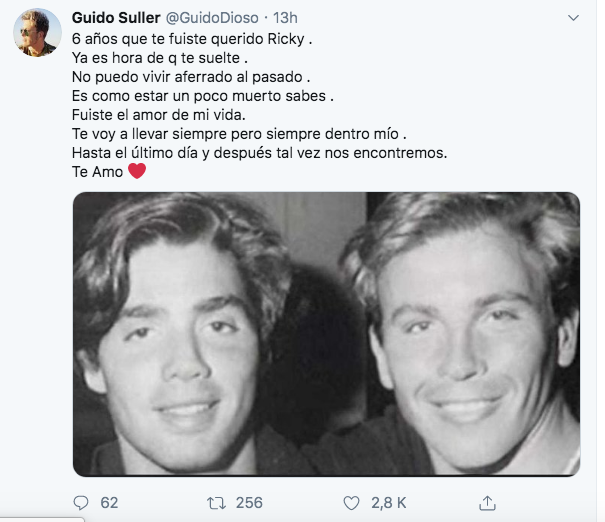Viewport: 605px width, 522px height.
Task: Open the share tweet upload icon
Action: [487, 503]
